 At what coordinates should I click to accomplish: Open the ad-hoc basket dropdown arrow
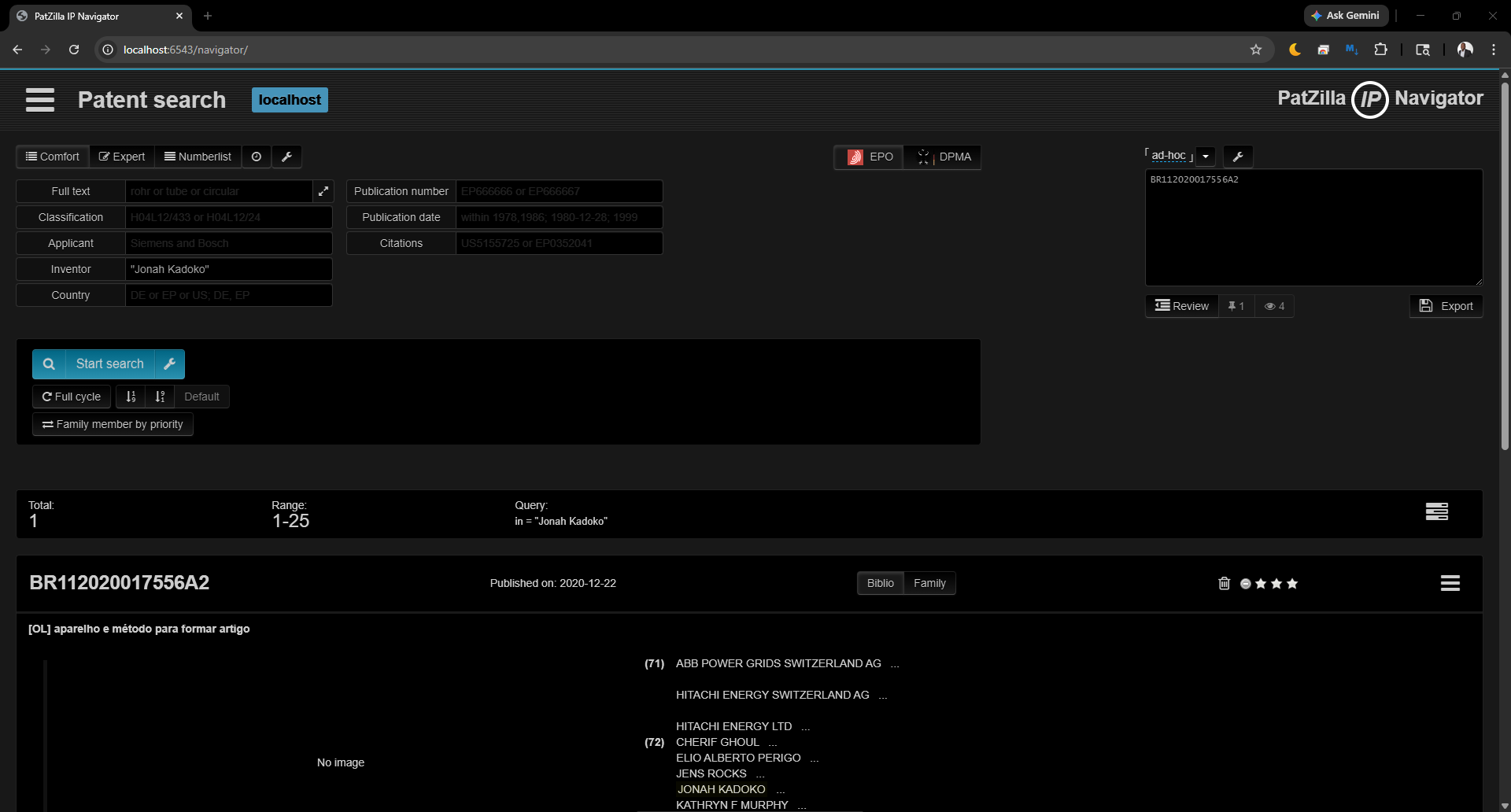pyautogui.click(x=1206, y=157)
